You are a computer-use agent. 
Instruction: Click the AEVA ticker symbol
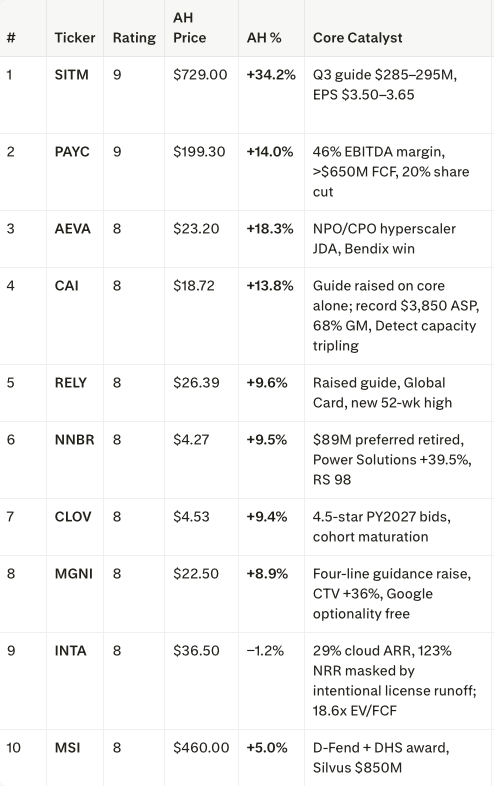pyautogui.click(x=73, y=229)
